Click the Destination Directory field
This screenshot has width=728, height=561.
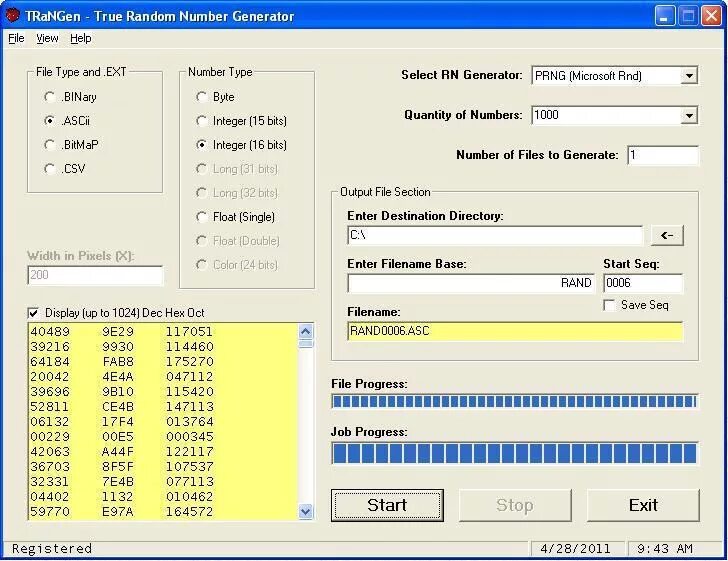(495, 235)
